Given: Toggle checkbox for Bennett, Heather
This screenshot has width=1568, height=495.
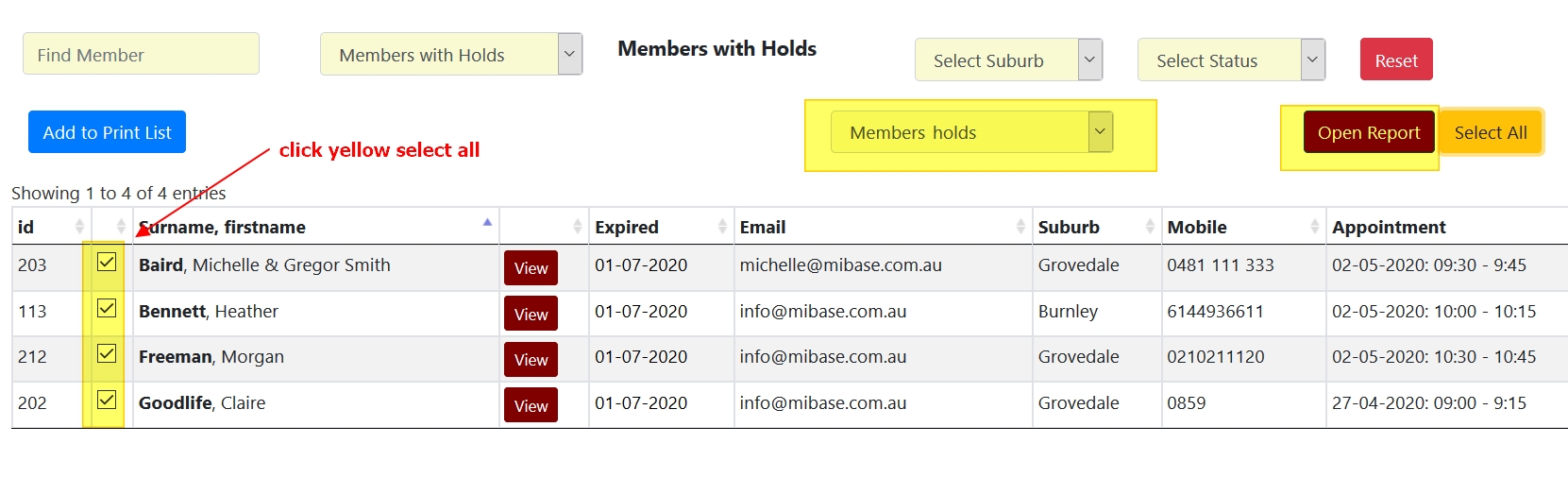Looking at the screenshot, I should (107, 309).
